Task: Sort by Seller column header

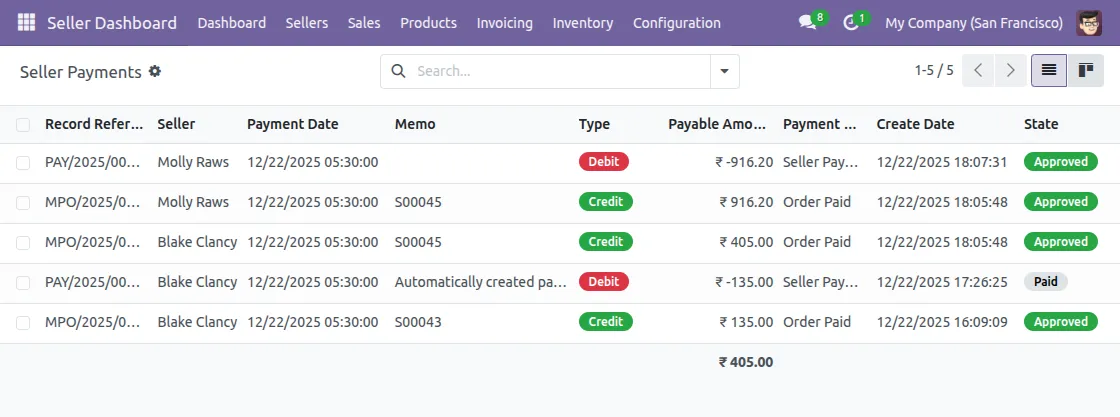Action: (x=176, y=124)
